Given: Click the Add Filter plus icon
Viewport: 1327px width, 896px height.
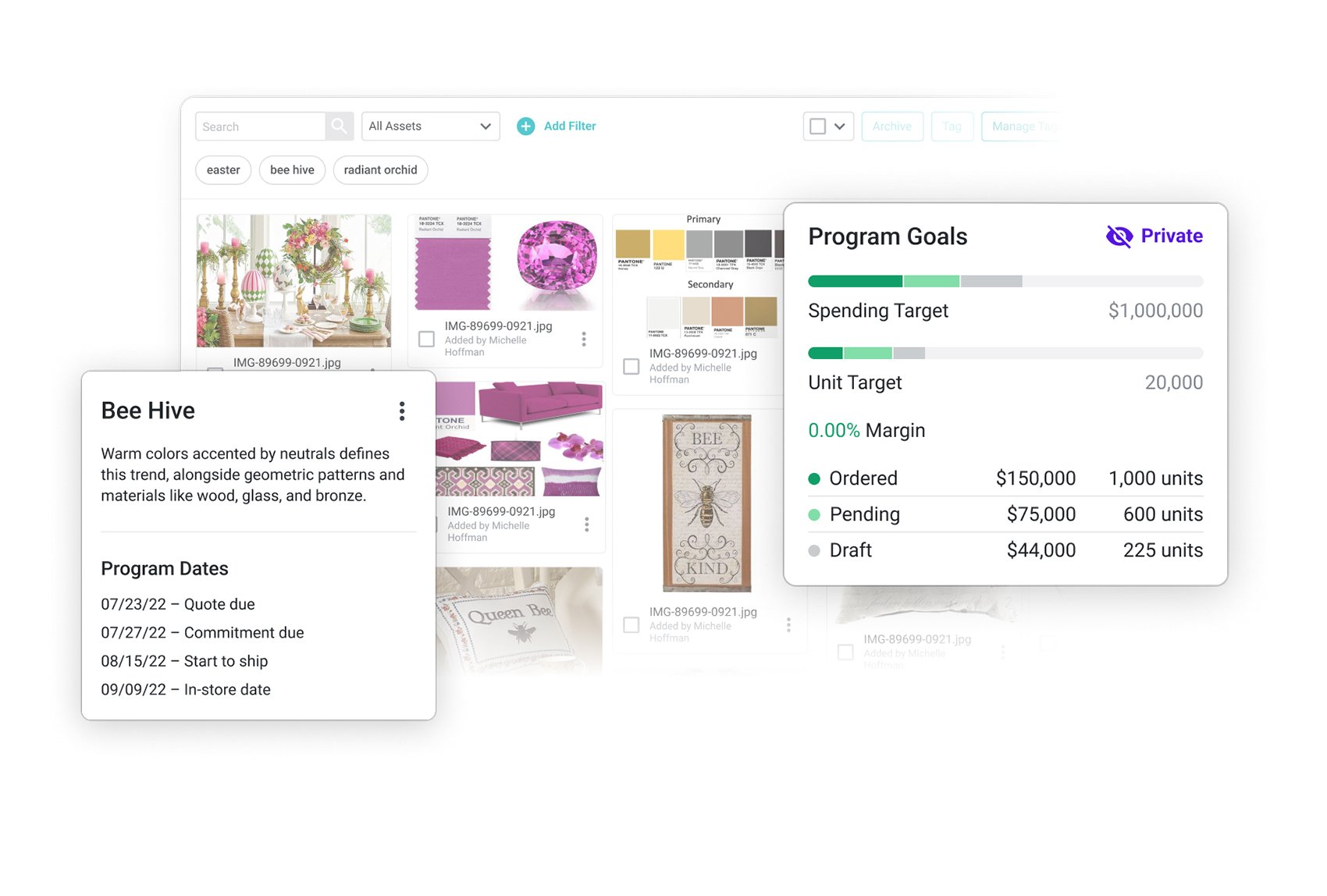Looking at the screenshot, I should pyautogui.click(x=526, y=126).
